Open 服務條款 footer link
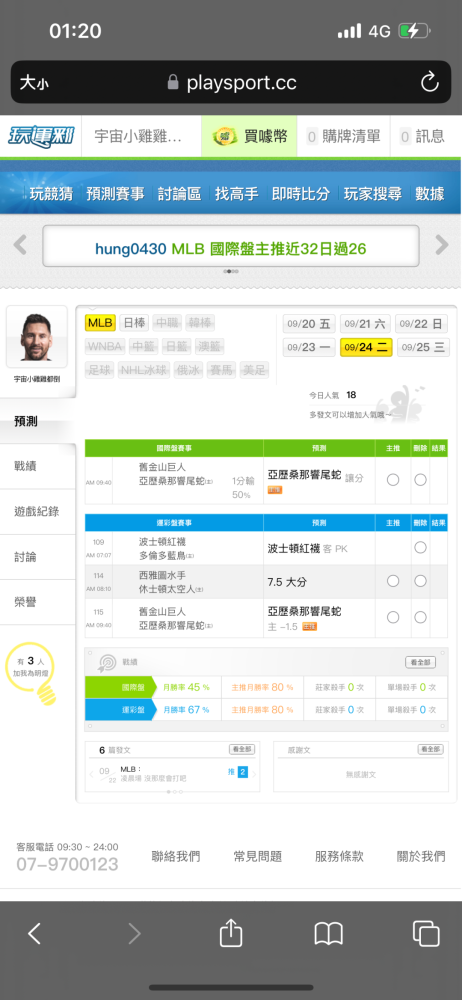 pyautogui.click(x=339, y=857)
